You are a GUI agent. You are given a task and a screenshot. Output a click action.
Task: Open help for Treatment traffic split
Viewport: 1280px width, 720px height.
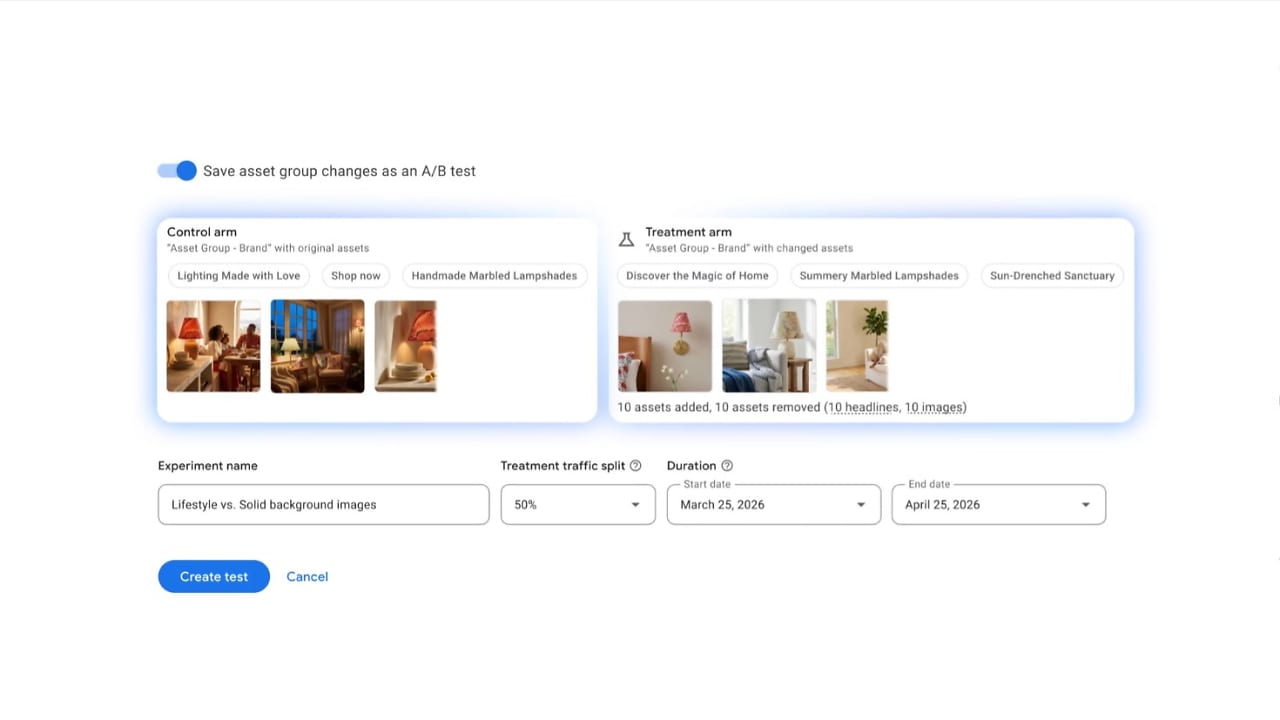click(636, 466)
